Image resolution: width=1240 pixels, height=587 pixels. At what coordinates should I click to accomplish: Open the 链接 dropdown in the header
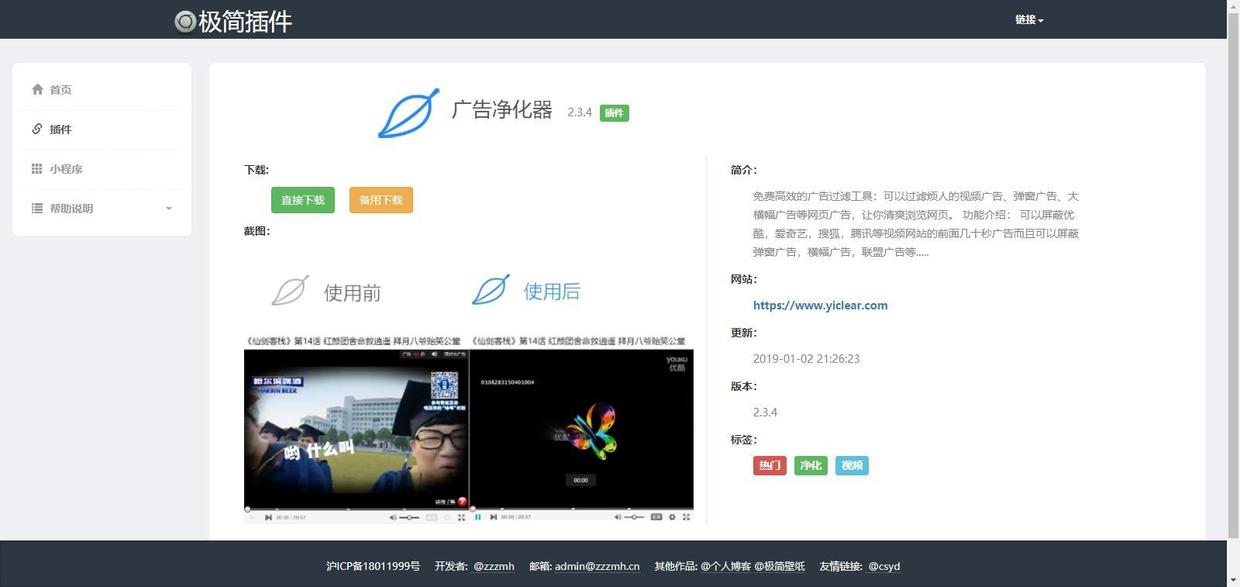point(1029,20)
